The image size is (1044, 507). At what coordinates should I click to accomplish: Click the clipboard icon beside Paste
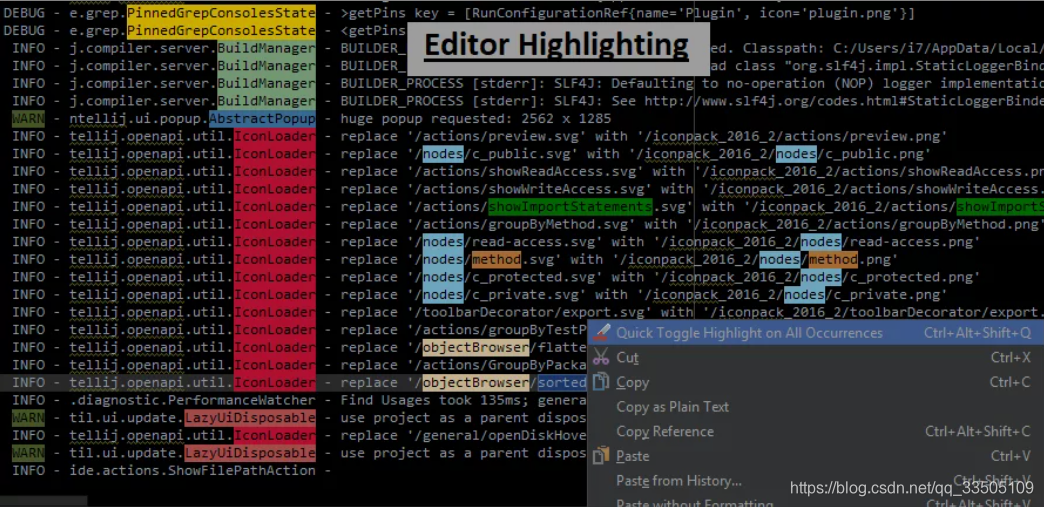pos(601,456)
